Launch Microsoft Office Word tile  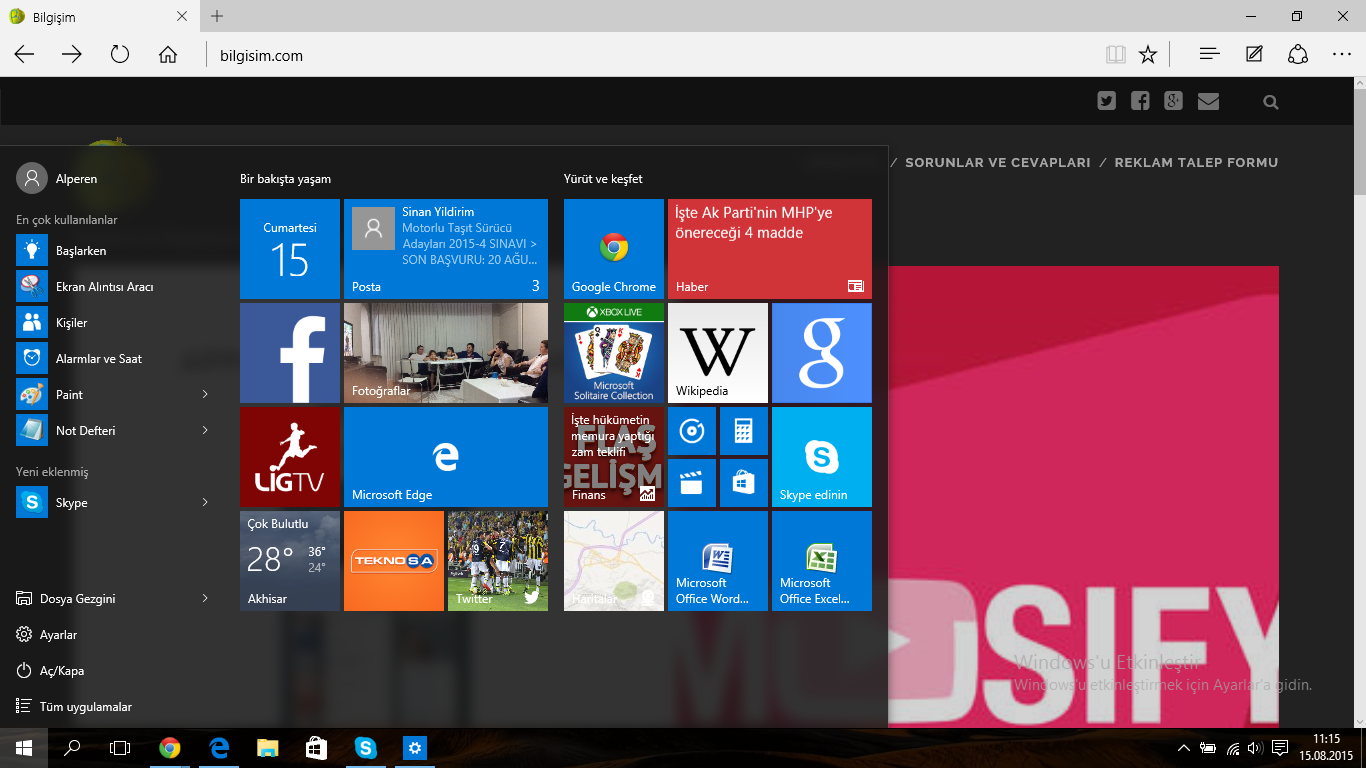718,561
